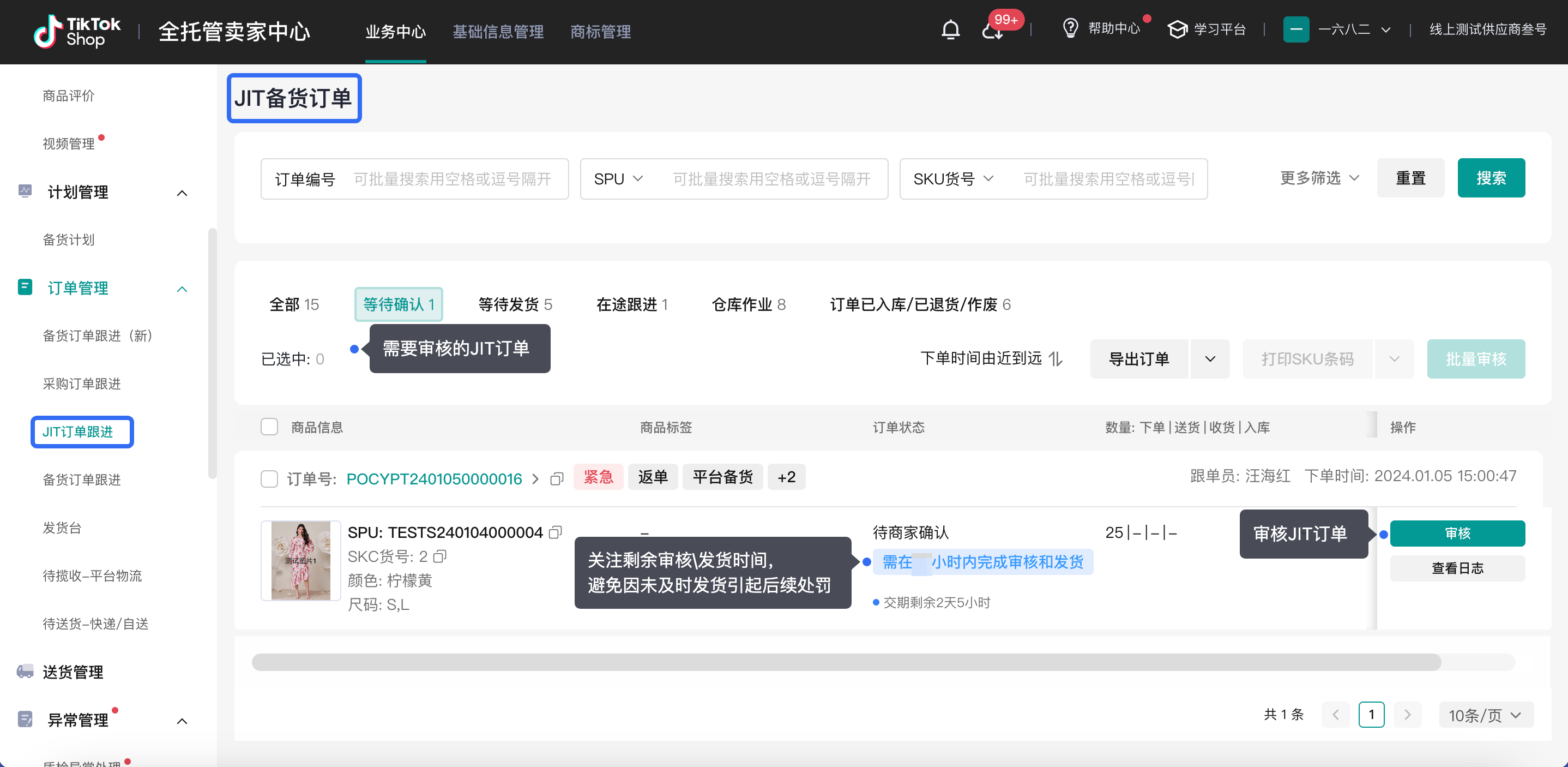1568x767 pixels.
Task: Select the 仓库作业 8 tab
Action: pos(749,304)
